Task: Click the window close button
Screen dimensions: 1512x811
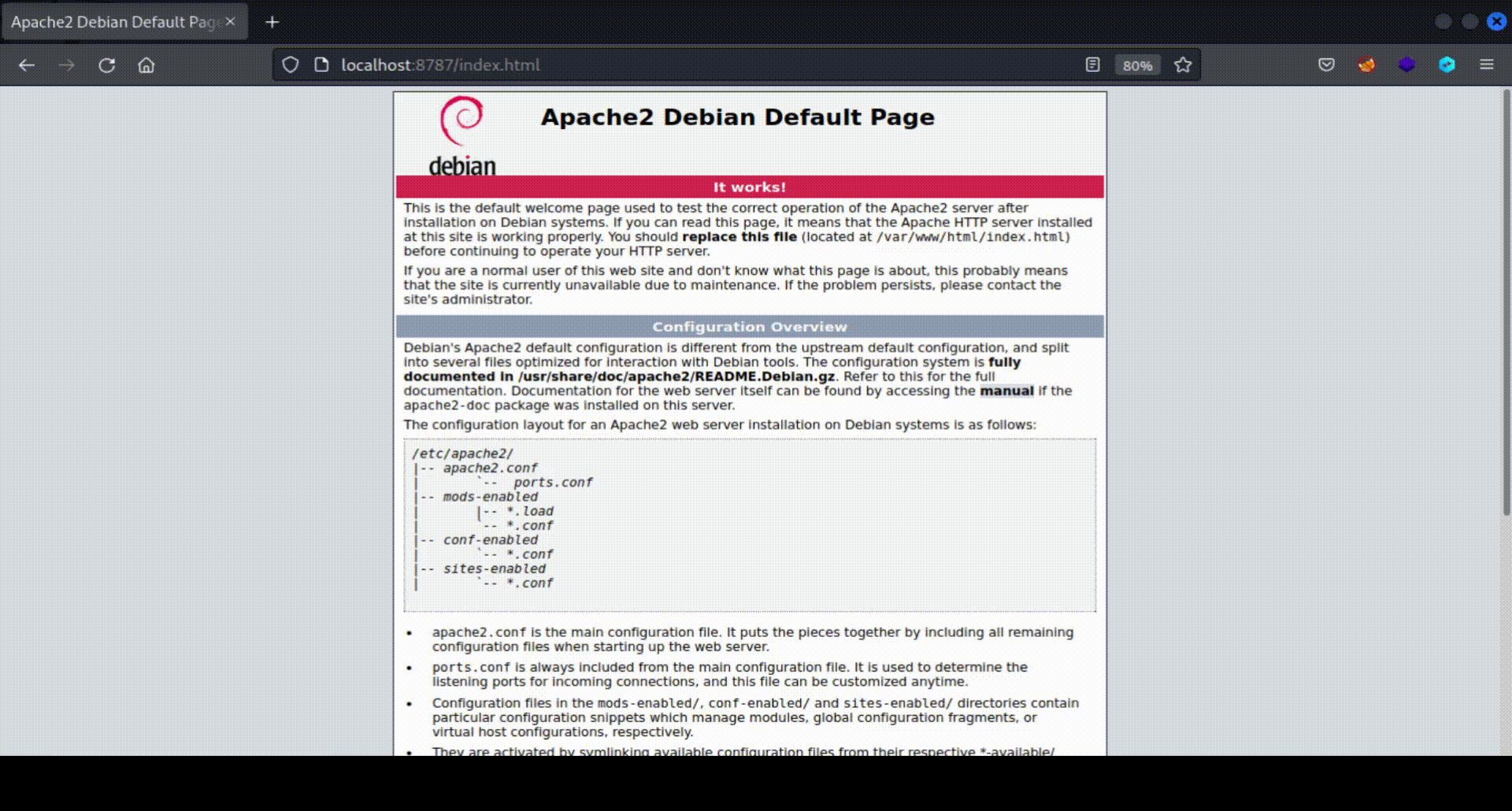Action: pos(1496,22)
